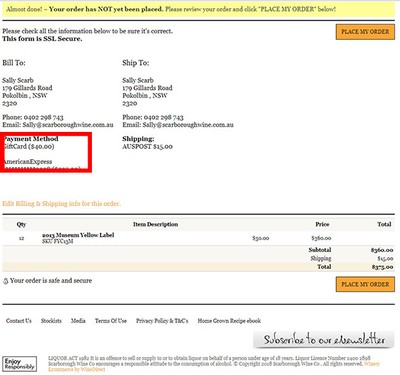Click the Subtotal $360.00 value
400x375 pixels.
click(x=382, y=250)
